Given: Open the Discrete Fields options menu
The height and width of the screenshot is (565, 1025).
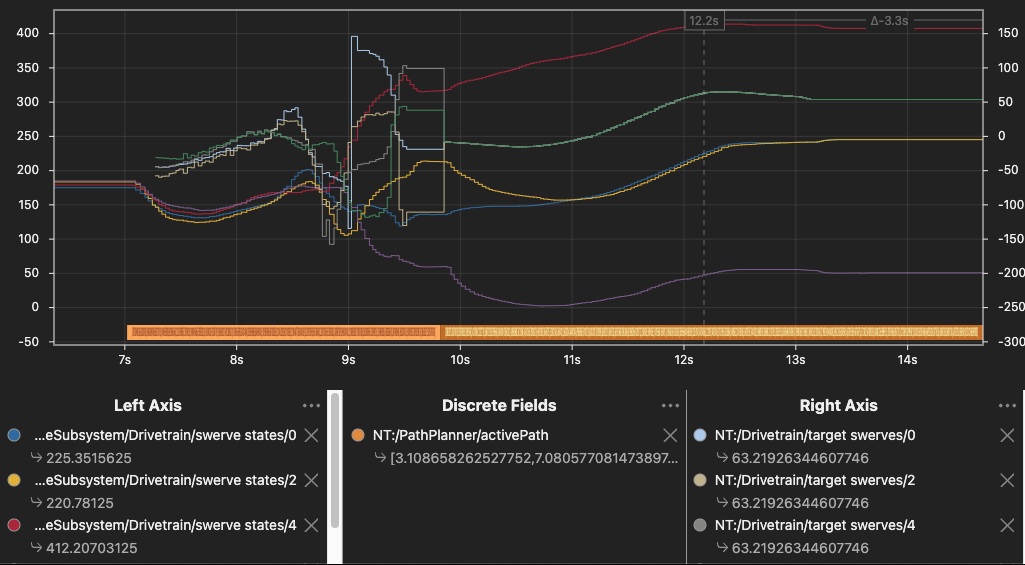Looking at the screenshot, I should coord(670,406).
